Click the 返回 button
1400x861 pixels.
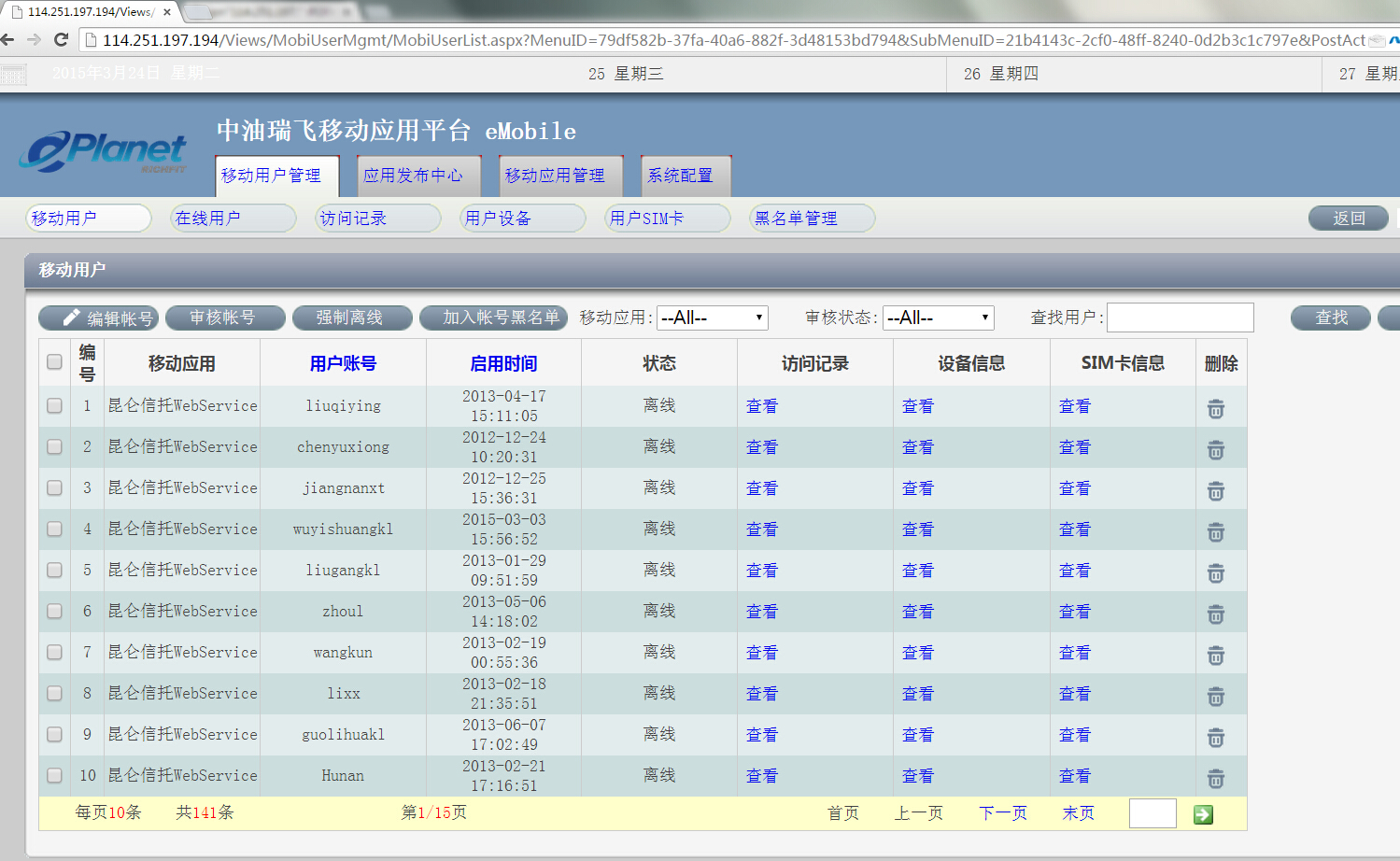pos(1349,218)
